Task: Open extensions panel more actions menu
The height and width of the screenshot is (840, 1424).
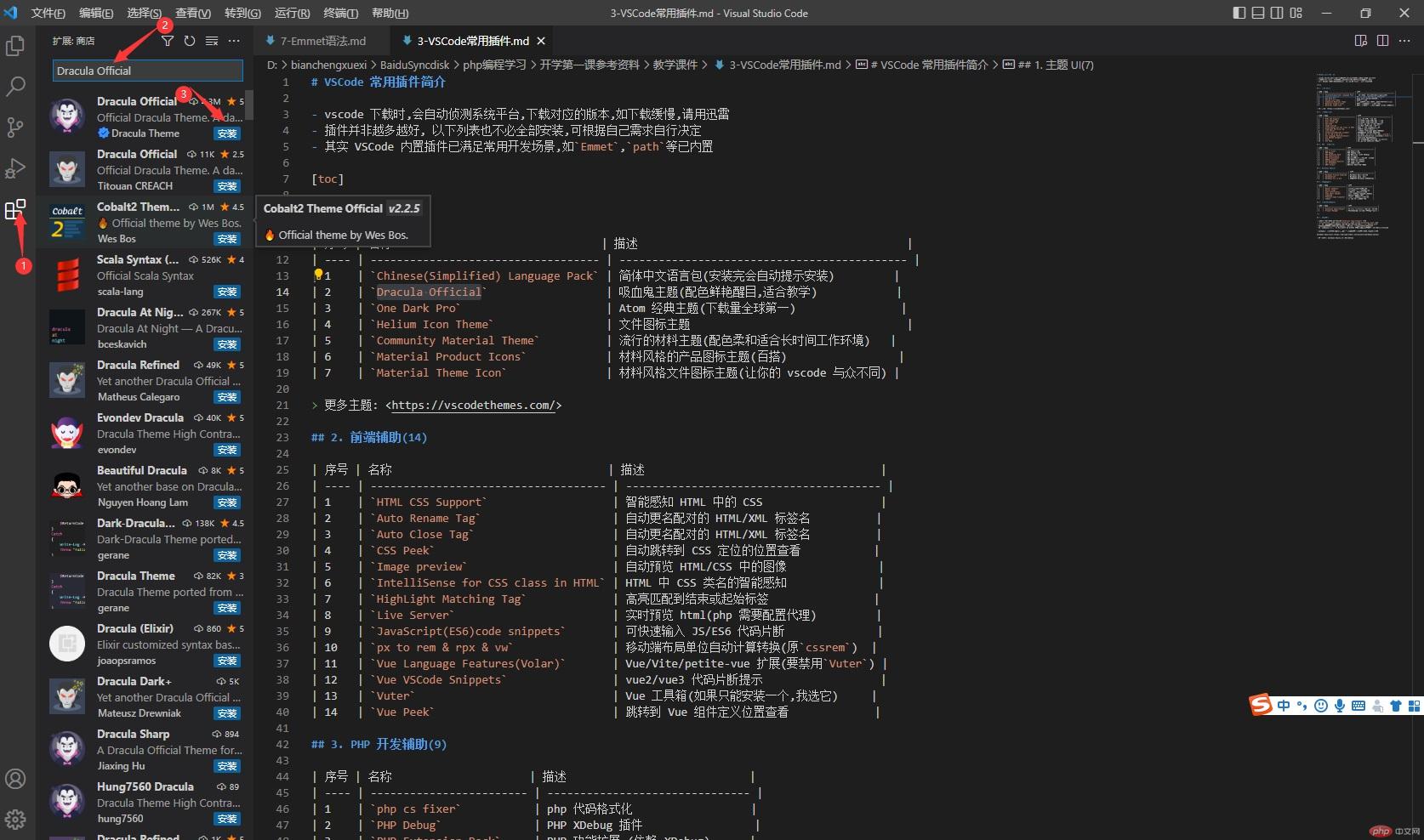Action: tap(234, 41)
